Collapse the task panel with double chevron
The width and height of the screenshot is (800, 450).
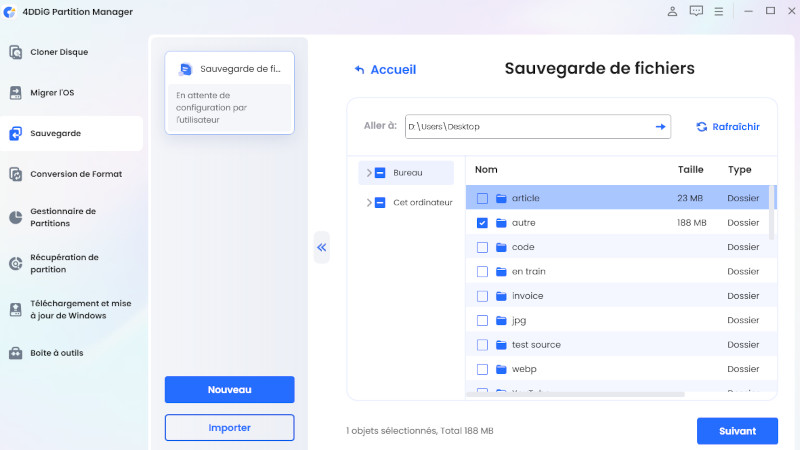tap(321, 247)
